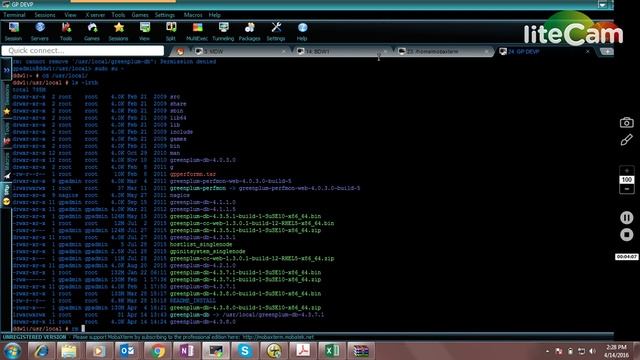Click the title bar dropdown arrow button
Viewport: 640px width, 360px height.
coord(602,4)
